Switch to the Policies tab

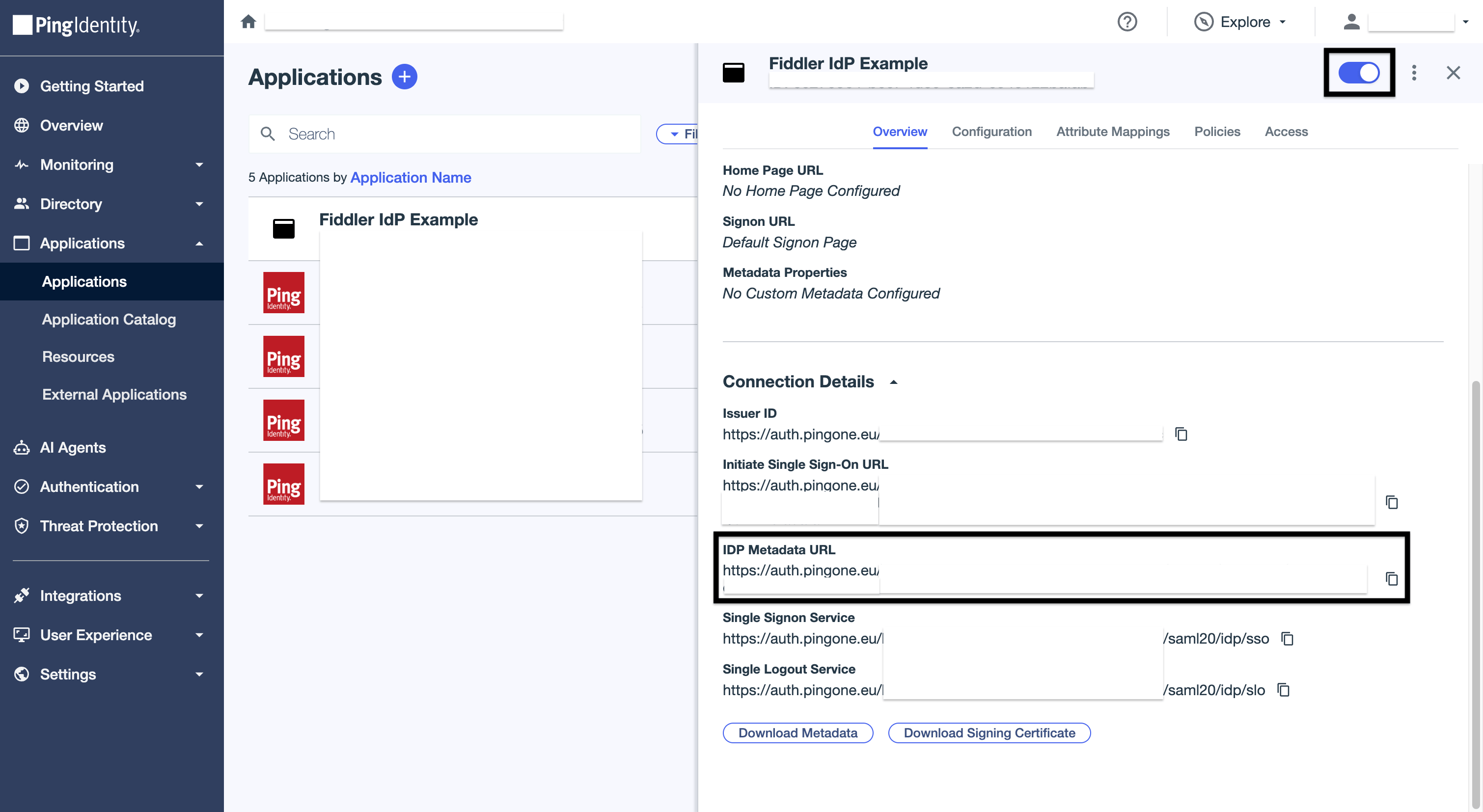coord(1217,132)
